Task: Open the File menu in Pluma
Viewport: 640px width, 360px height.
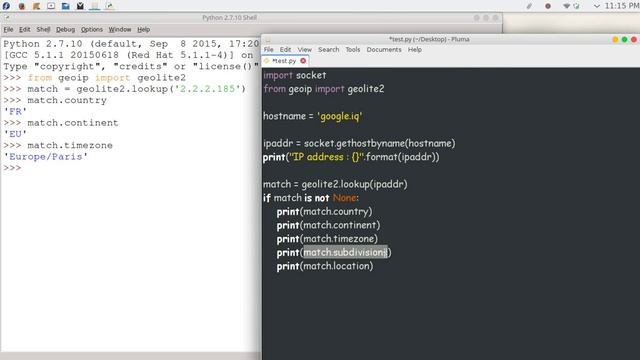Action: pos(269,49)
